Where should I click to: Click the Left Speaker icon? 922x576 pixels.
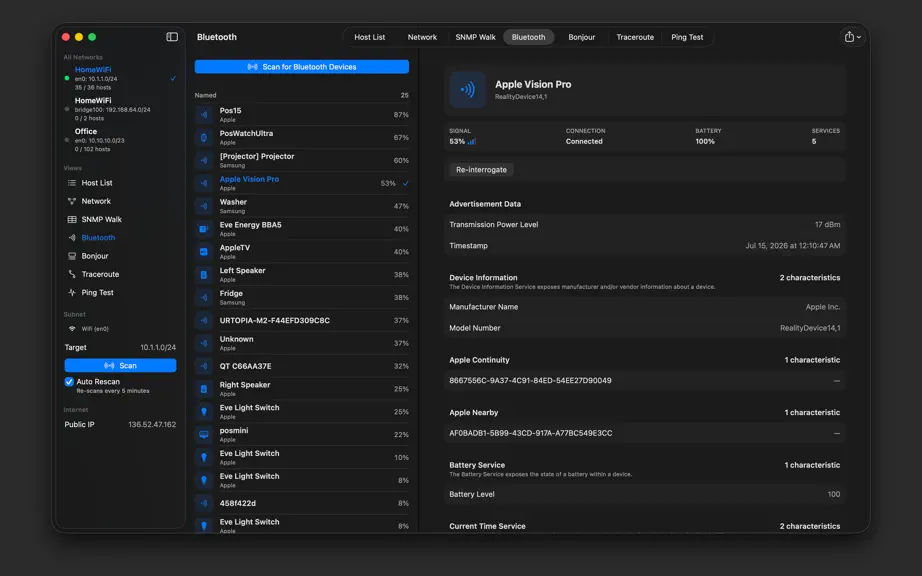coord(204,274)
